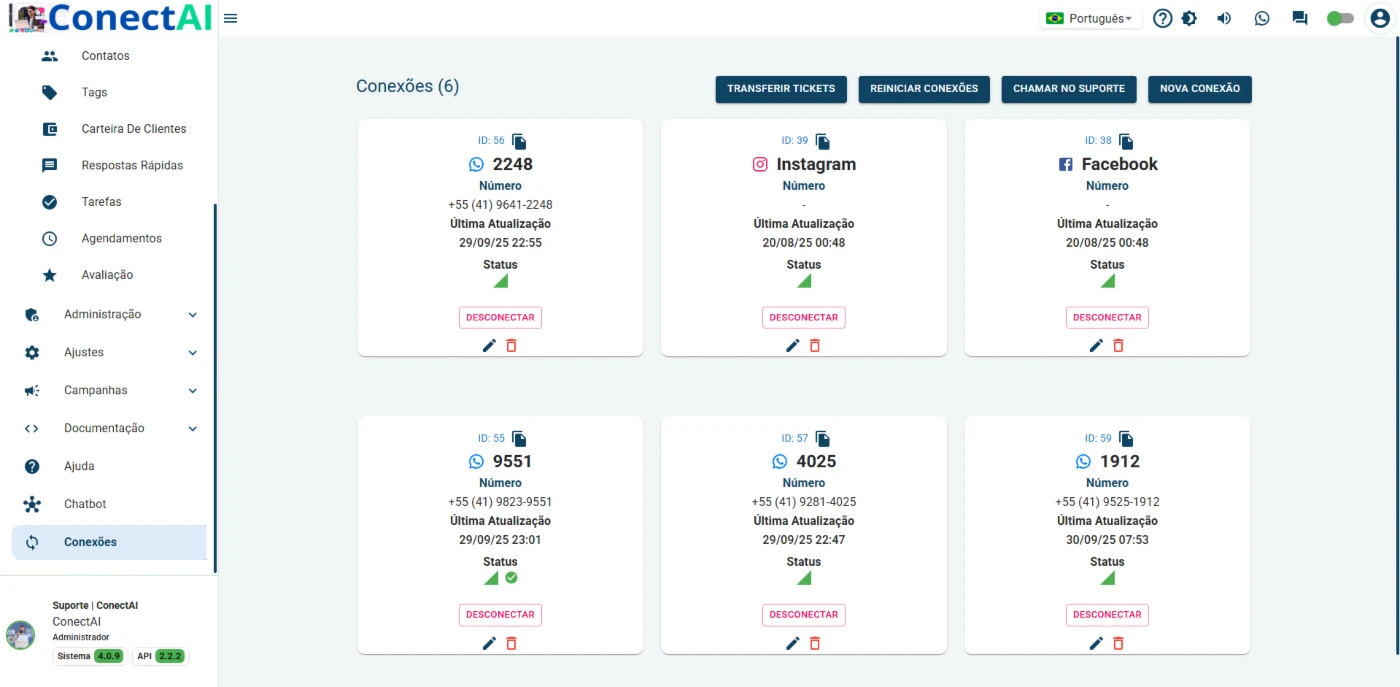Viewport: 1400px width, 687px height.
Task: Go to Chatbot in the sidebar
Action: tap(85, 504)
